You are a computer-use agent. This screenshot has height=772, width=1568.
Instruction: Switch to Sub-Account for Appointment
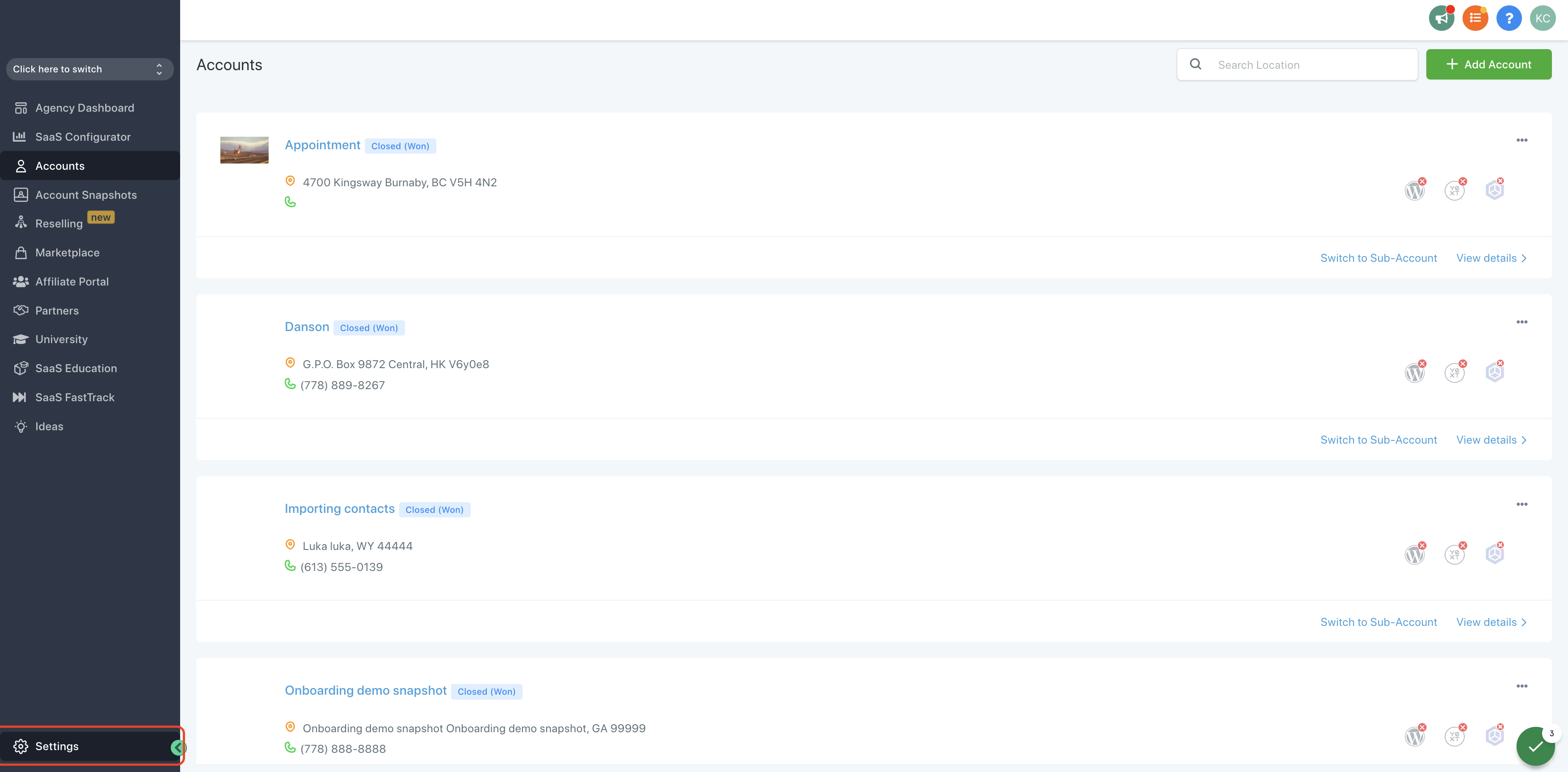[x=1378, y=258]
